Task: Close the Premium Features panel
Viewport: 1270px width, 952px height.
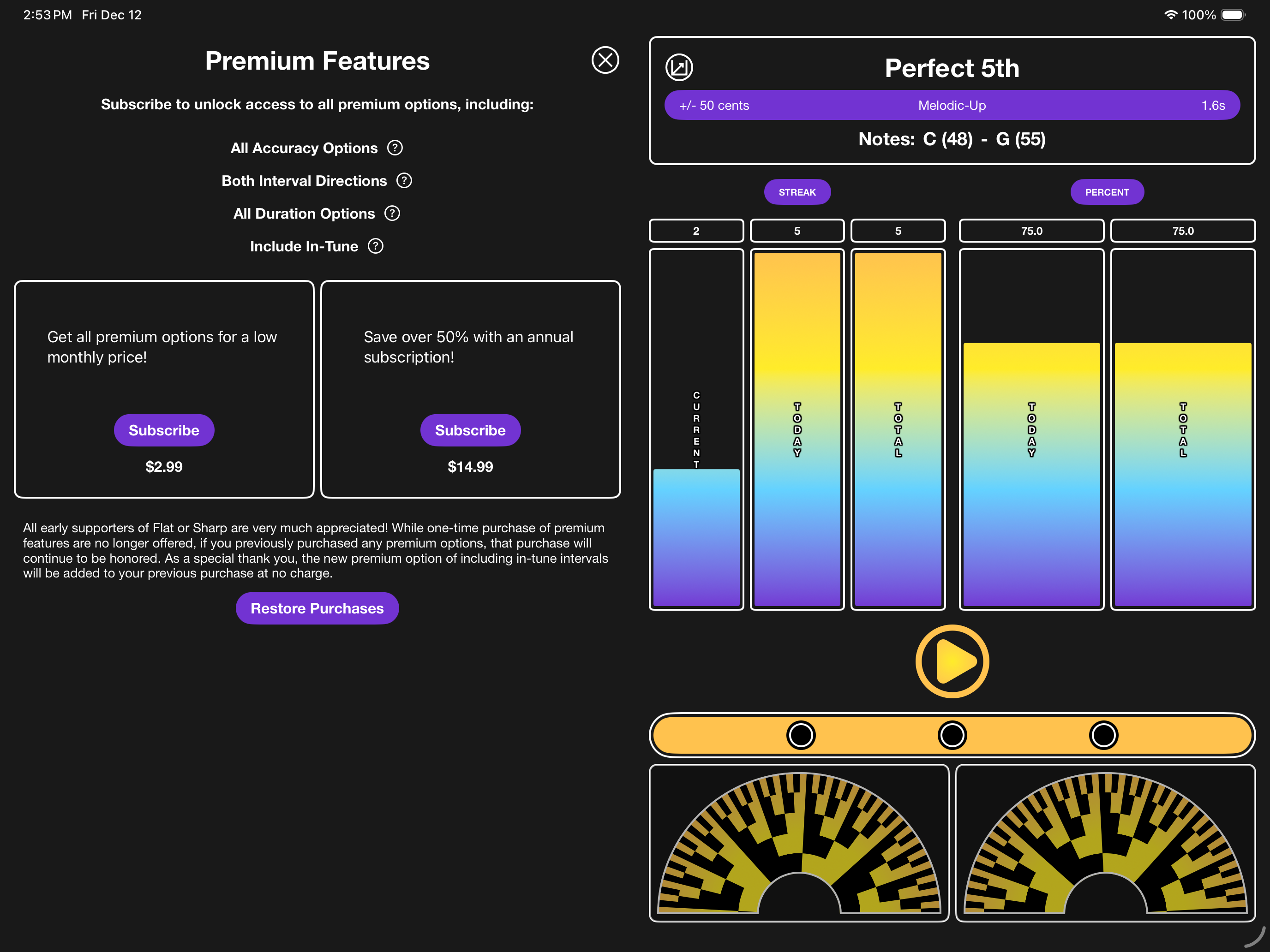Action: point(605,60)
